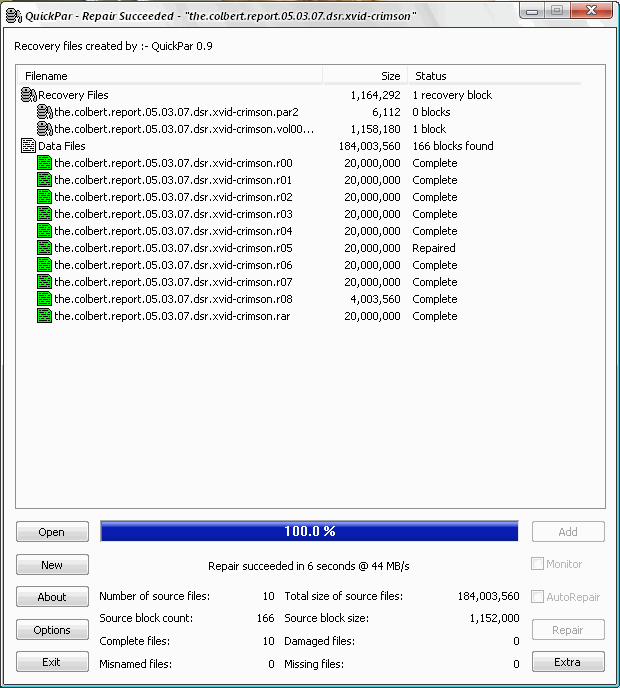The width and height of the screenshot is (620, 688).
Task: Click the 1,164,292 size value
Action: 375,95
